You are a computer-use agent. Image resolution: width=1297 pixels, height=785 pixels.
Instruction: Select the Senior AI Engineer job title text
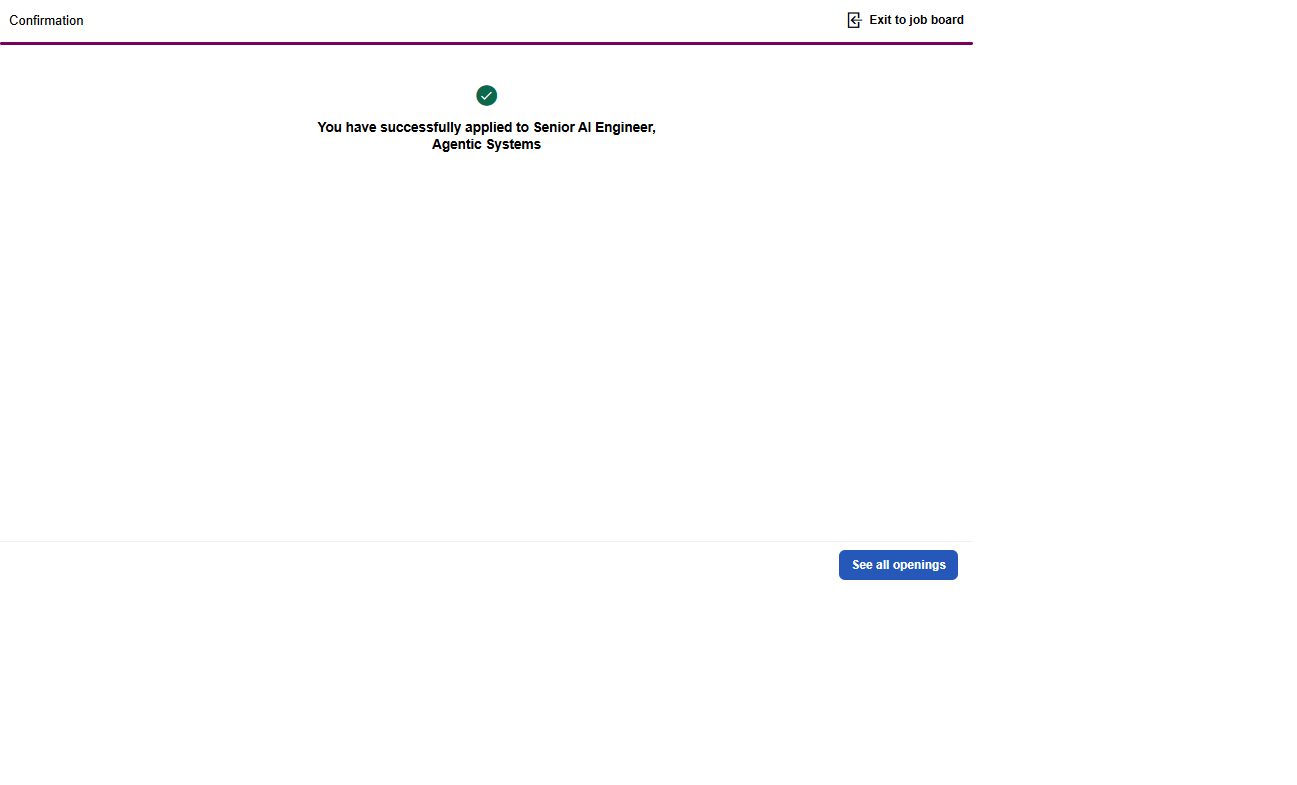point(593,128)
